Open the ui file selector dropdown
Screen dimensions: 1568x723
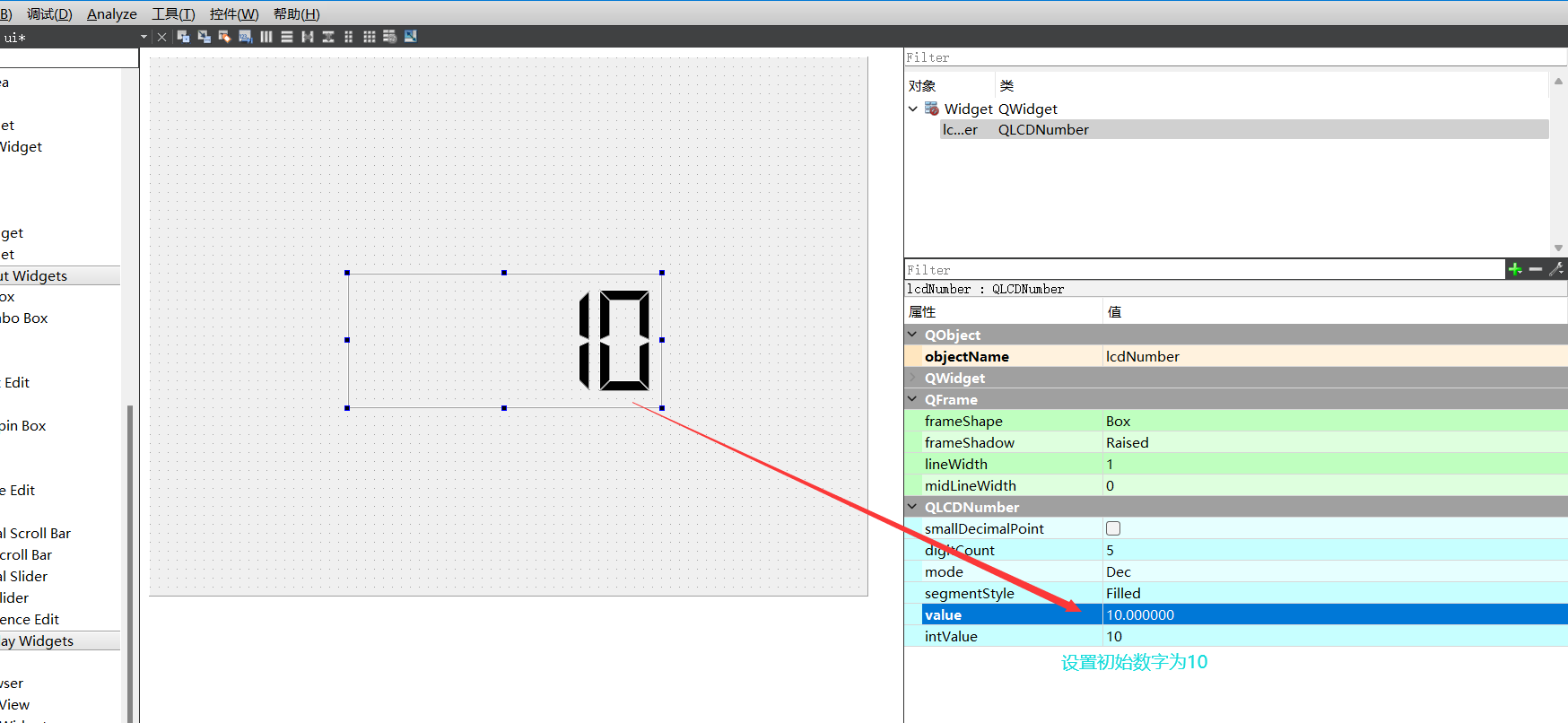point(144,37)
